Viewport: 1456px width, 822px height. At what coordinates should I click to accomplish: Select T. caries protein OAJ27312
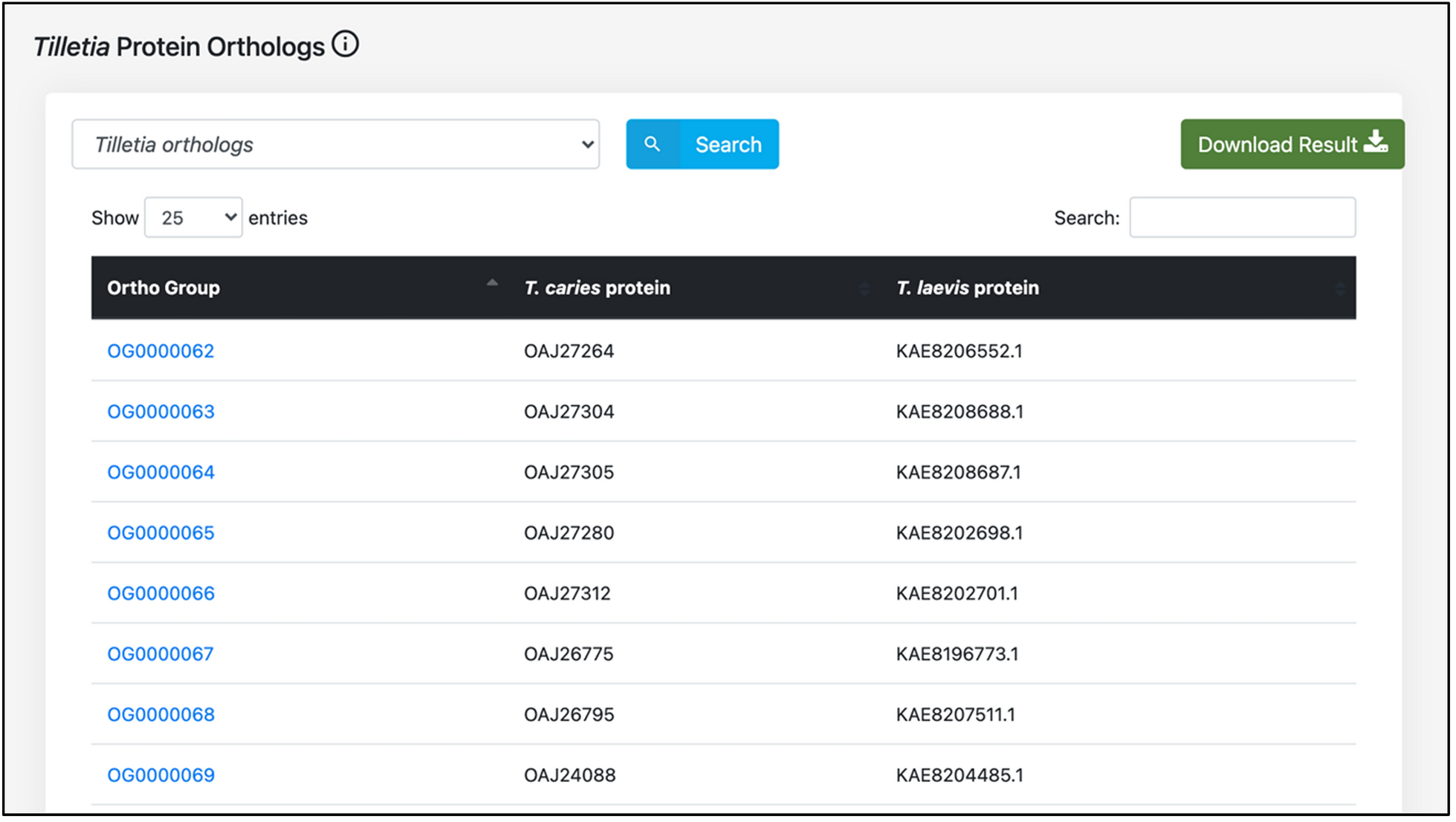coord(567,593)
